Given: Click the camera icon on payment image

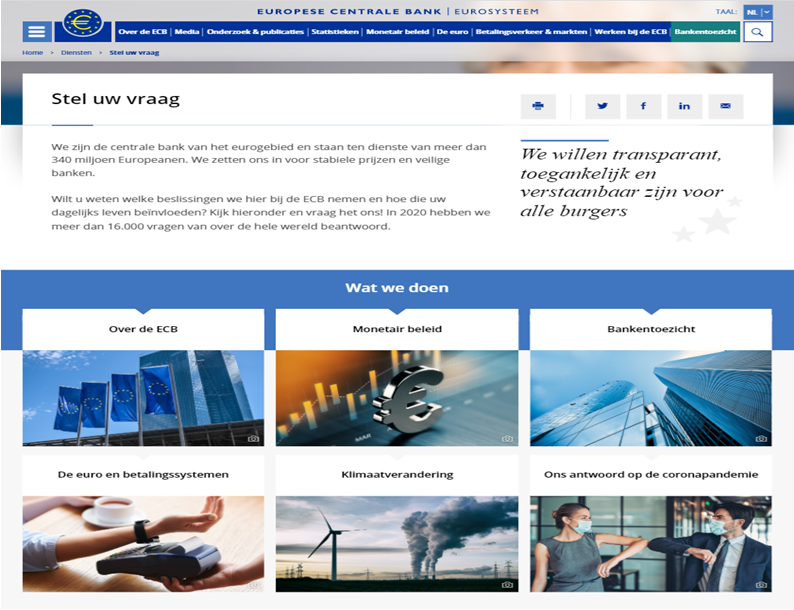Looking at the screenshot, I should (253, 585).
